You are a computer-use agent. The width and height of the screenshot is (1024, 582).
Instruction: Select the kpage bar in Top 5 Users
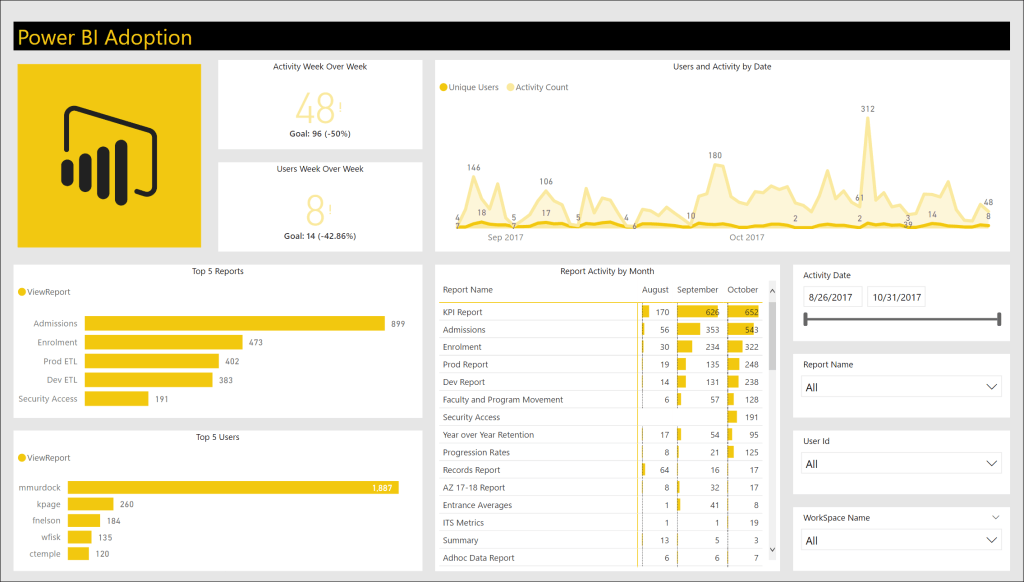point(90,504)
